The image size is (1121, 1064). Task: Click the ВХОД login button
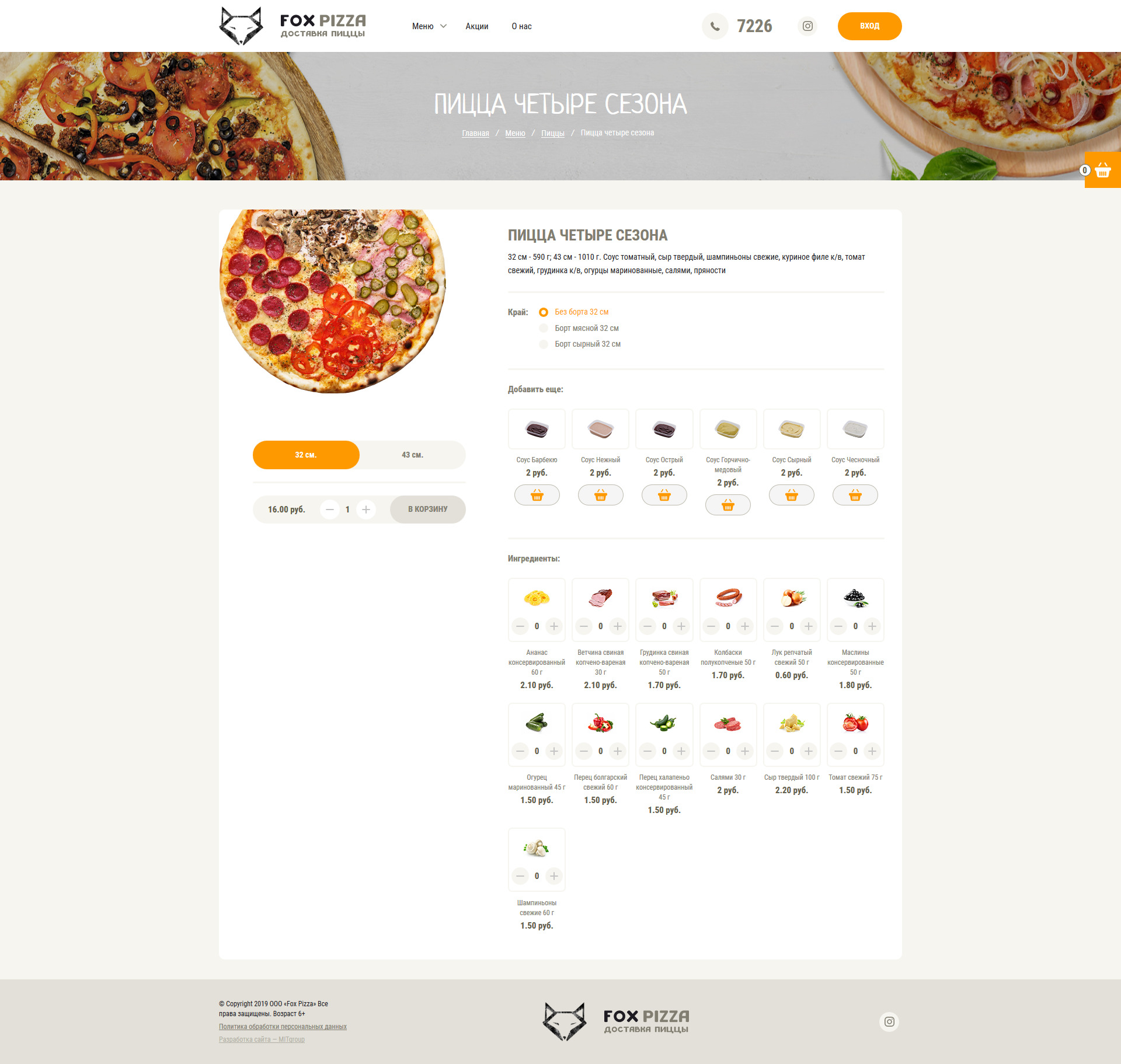click(x=869, y=26)
